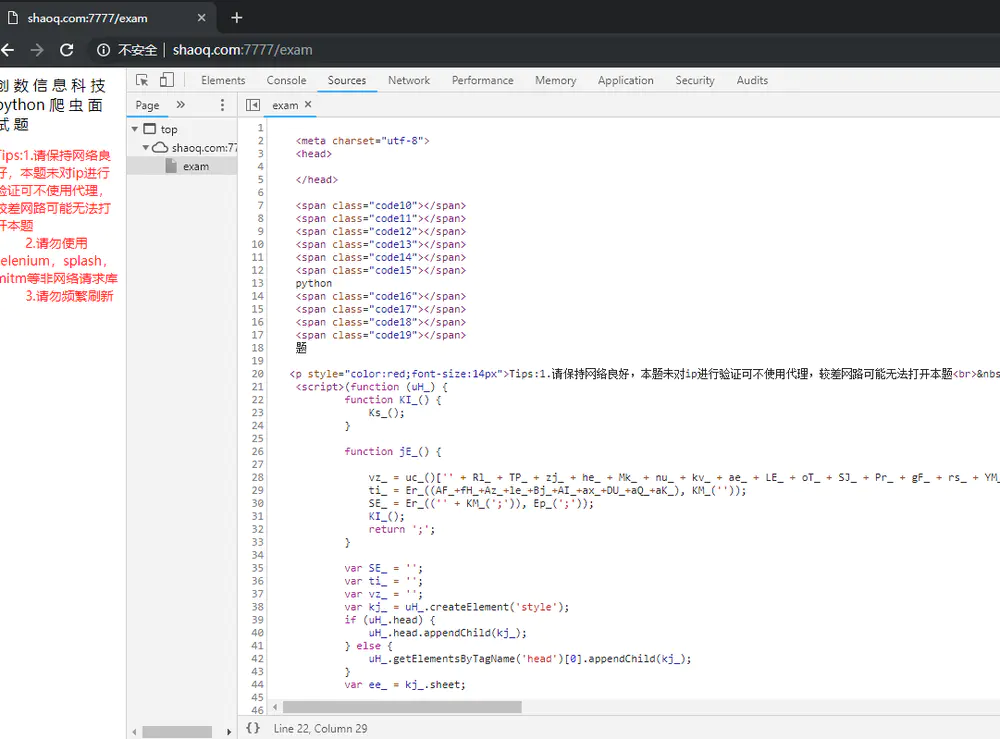Collapse the shaoq.com domain tree node
1000x739 pixels.
coord(146,147)
